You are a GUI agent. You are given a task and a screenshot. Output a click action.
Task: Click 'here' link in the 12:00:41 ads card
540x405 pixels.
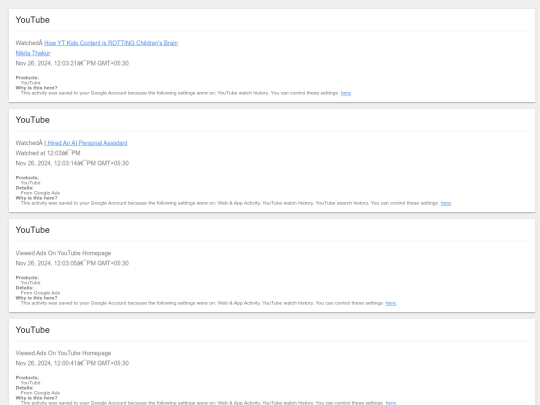(391, 403)
